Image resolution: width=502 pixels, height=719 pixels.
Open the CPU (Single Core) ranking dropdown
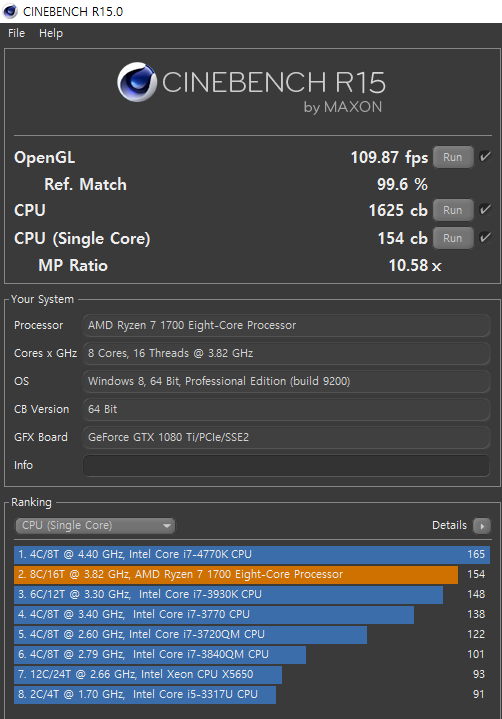(95, 525)
